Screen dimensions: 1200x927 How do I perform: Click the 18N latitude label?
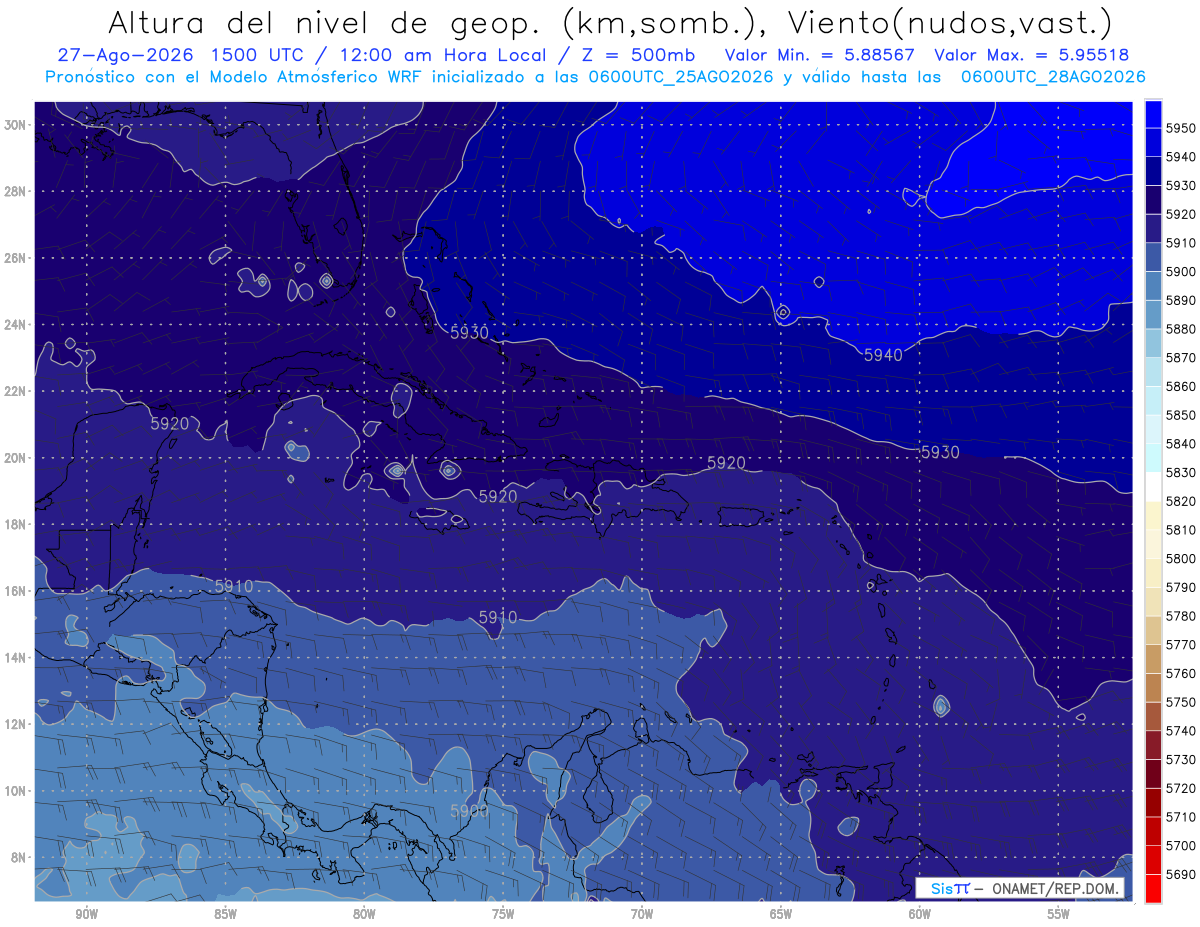point(14,524)
